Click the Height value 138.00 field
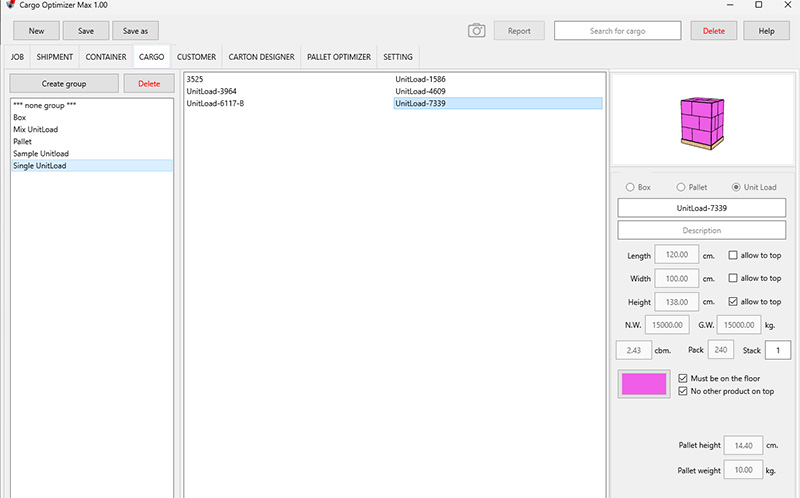The height and width of the screenshot is (498, 800). (x=677, y=302)
